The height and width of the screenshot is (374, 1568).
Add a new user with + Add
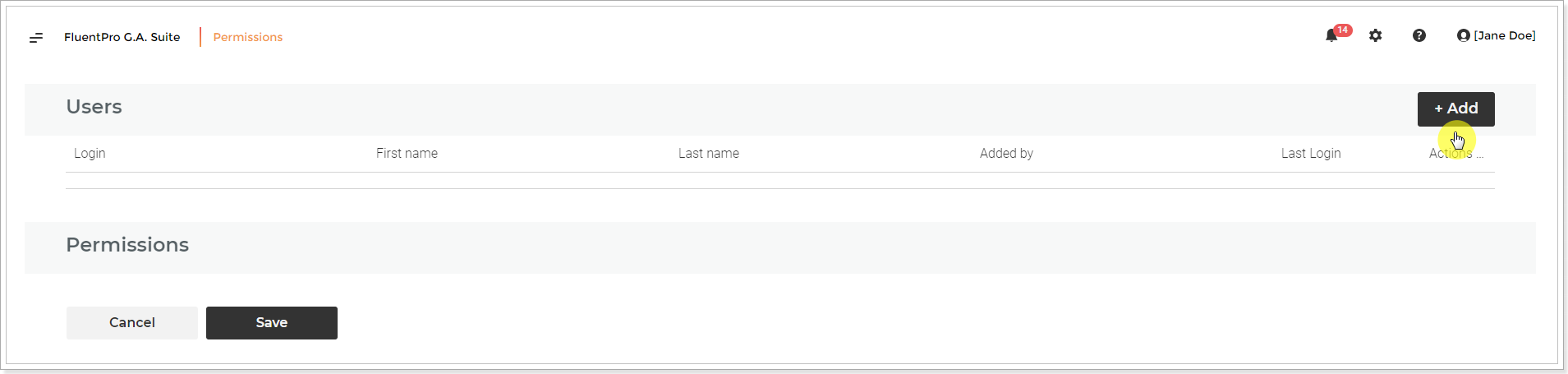(x=1455, y=109)
